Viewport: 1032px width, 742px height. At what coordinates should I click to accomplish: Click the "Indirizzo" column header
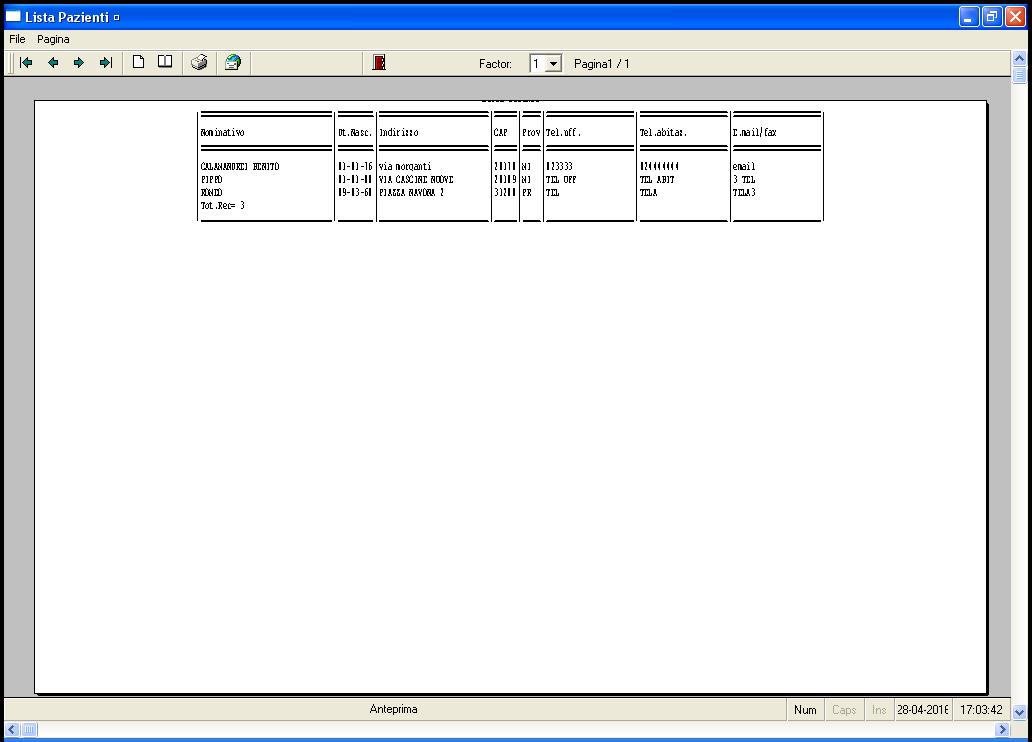(399, 132)
